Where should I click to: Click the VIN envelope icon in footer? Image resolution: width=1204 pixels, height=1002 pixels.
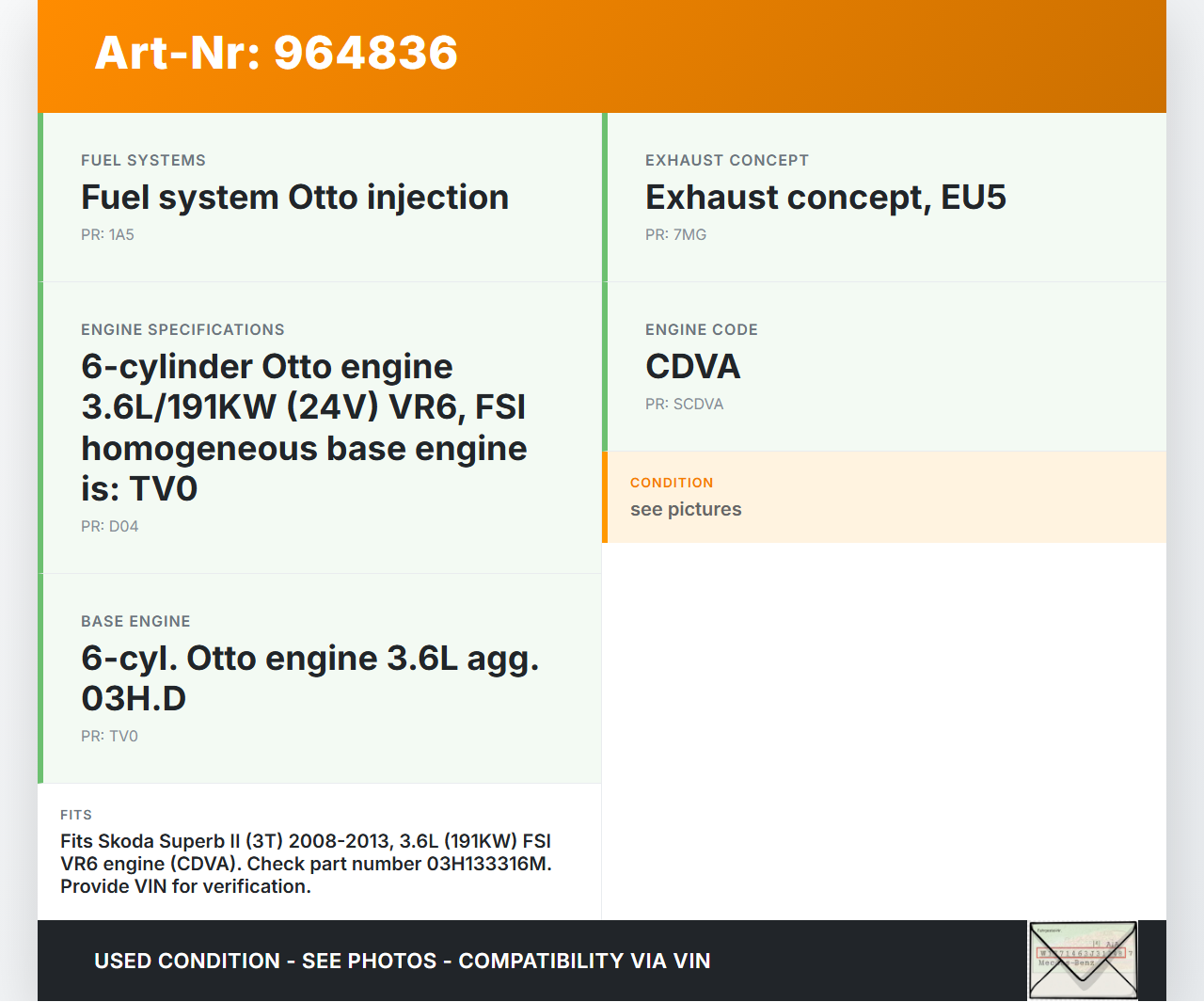pyautogui.click(x=1083, y=960)
